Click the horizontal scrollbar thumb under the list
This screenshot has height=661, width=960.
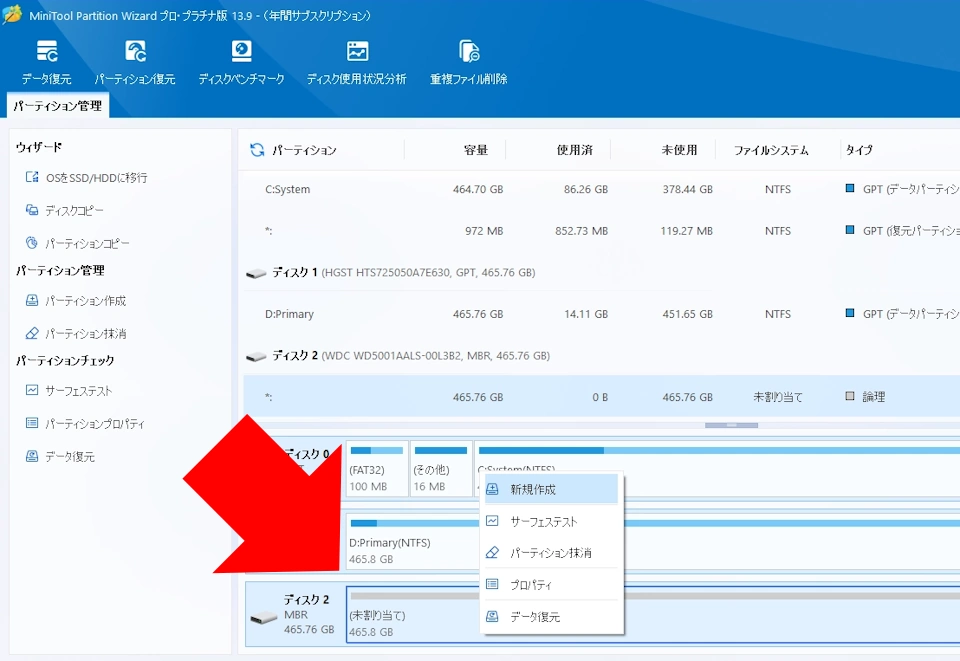coord(731,425)
